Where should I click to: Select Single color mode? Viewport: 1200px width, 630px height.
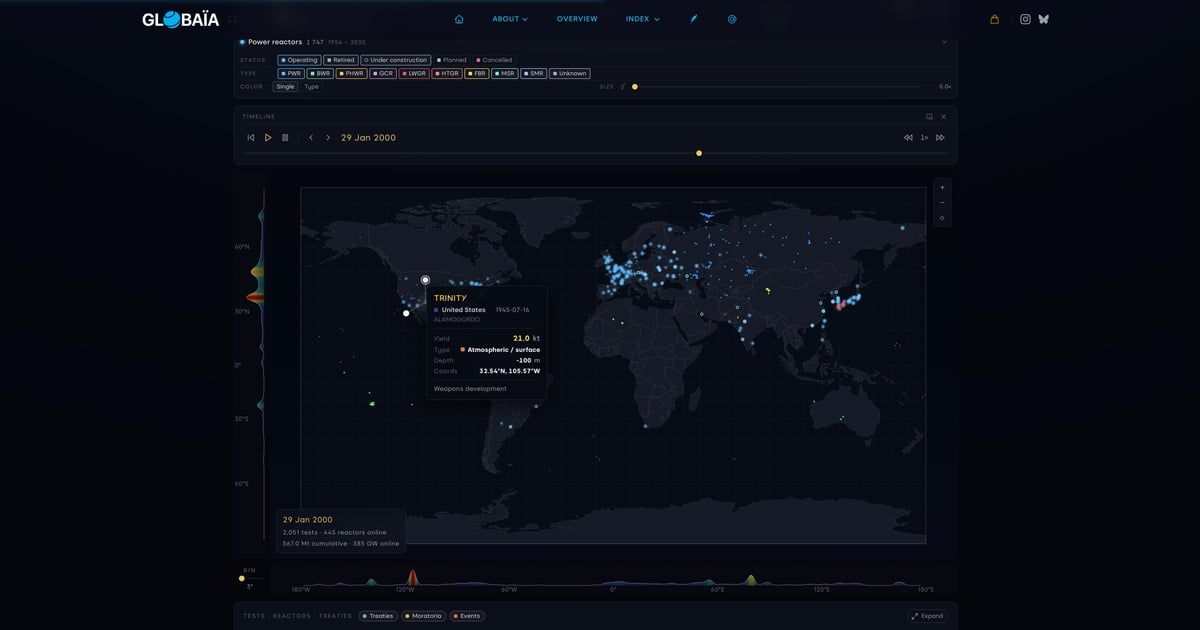(285, 87)
